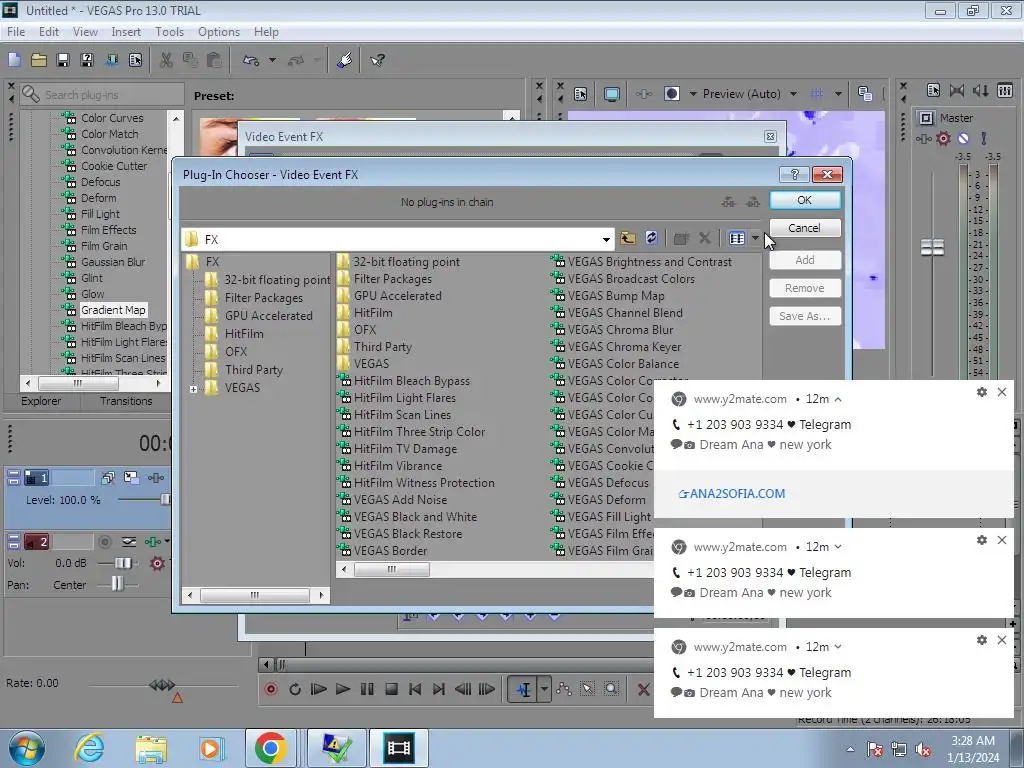Dismiss the third y2mate notification
This screenshot has width=1024, height=768.
pyautogui.click(x=1002, y=640)
